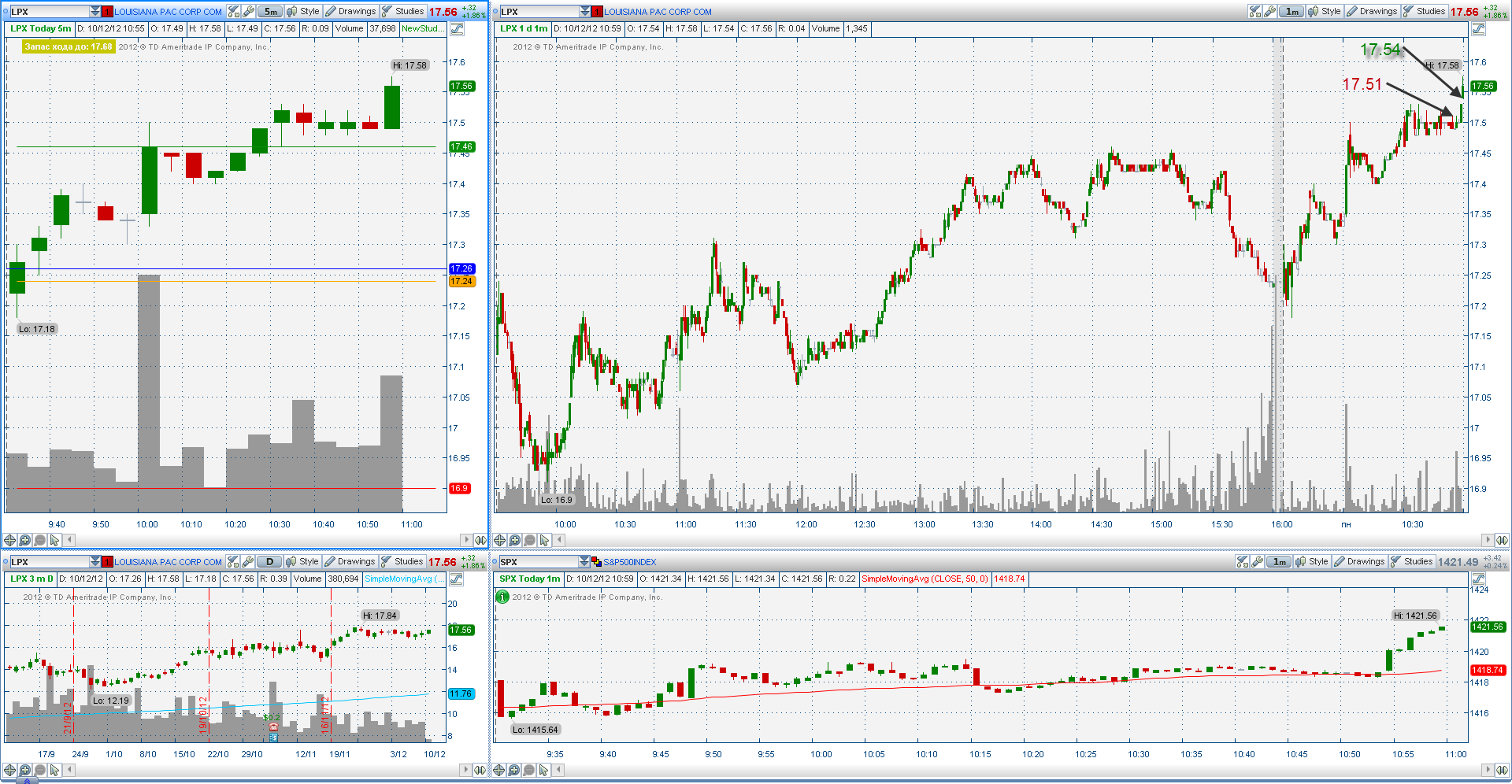Click the LOUISIANA PAC CORP COM link on the 1m chart

click(658, 12)
